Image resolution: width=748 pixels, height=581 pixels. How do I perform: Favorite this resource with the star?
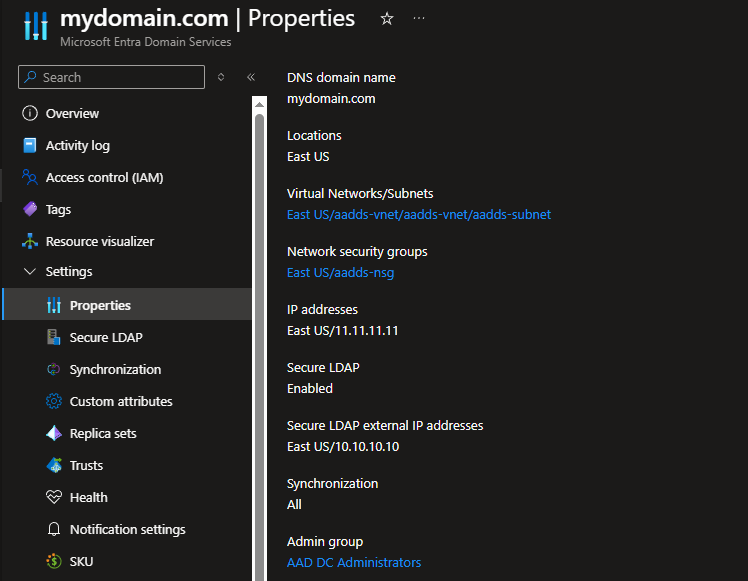click(x=387, y=19)
